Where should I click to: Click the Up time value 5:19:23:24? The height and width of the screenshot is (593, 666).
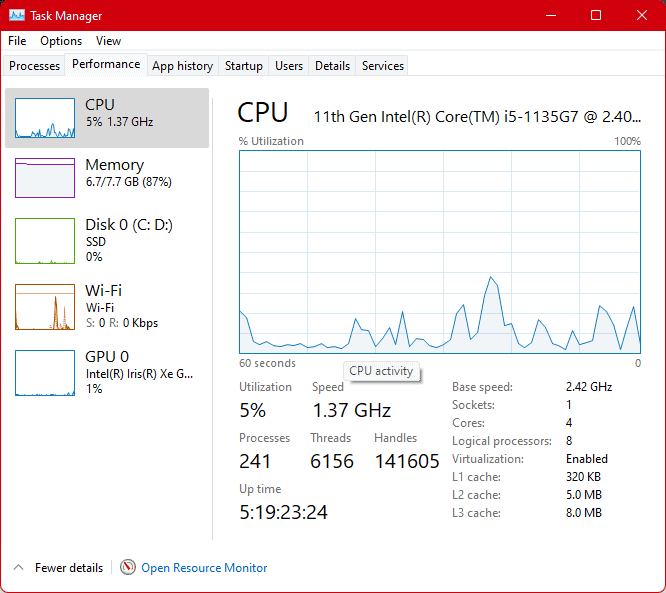tap(283, 512)
